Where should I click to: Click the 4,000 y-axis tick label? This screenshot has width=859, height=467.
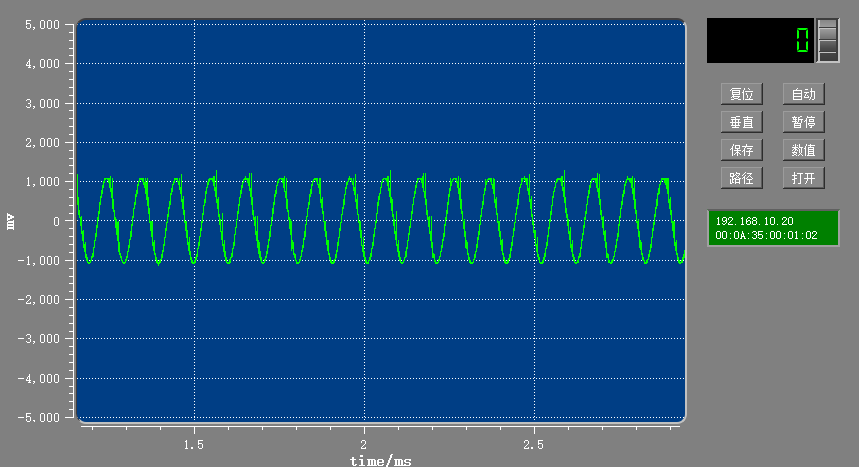tap(42, 64)
